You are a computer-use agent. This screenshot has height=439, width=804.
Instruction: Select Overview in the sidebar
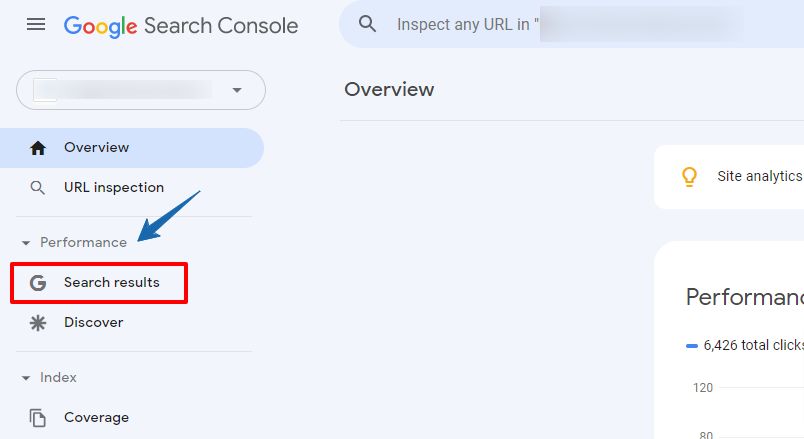[132, 148]
